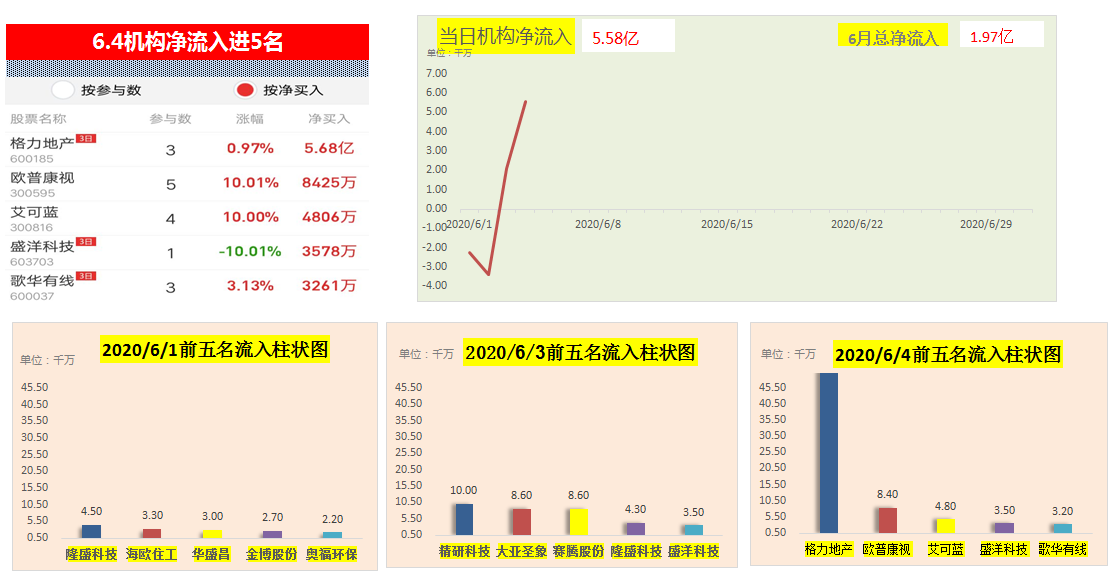The width and height of the screenshot is (1117, 578).
Task: Click the 2020/6/22 axis date label
Action: pyautogui.click(x=857, y=224)
